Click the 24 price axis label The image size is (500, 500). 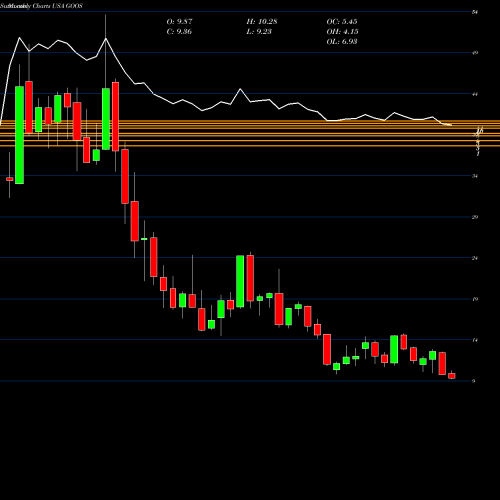tap(475, 258)
